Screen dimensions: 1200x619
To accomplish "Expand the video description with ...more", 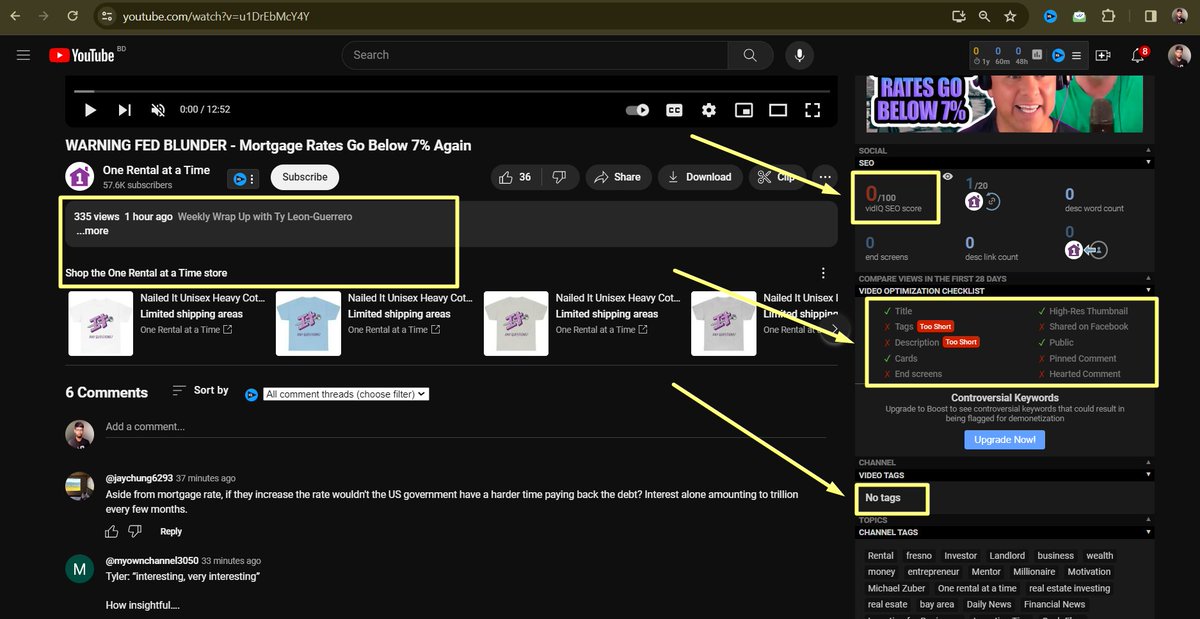I will point(92,230).
